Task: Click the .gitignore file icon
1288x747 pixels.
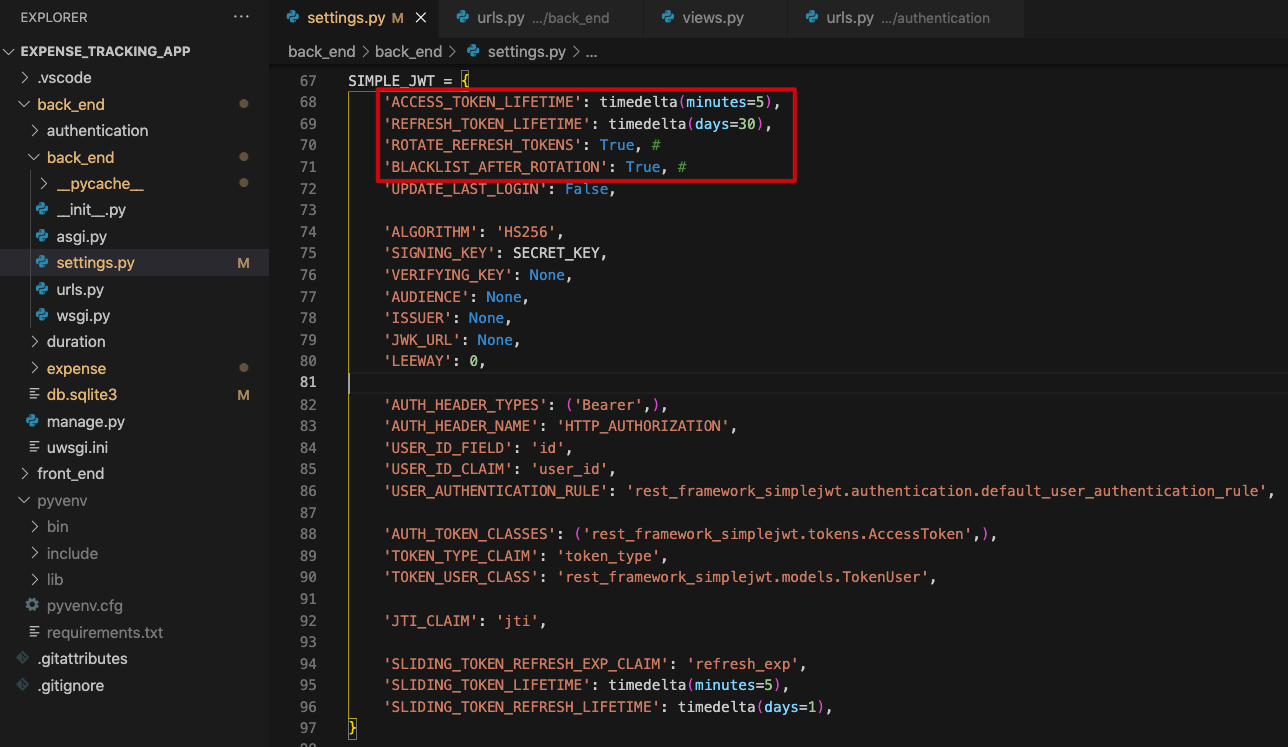Action: [x=22, y=685]
